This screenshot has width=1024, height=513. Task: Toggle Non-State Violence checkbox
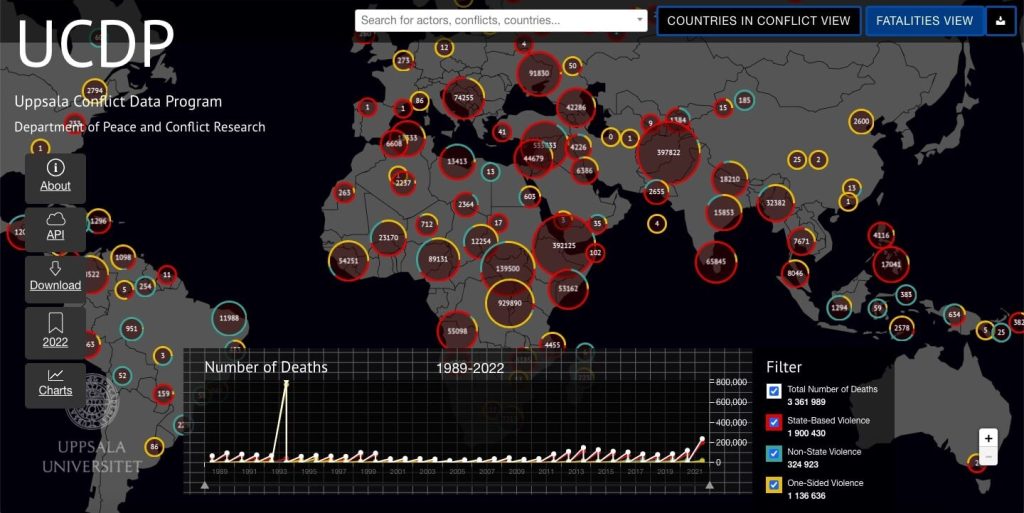(774, 454)
